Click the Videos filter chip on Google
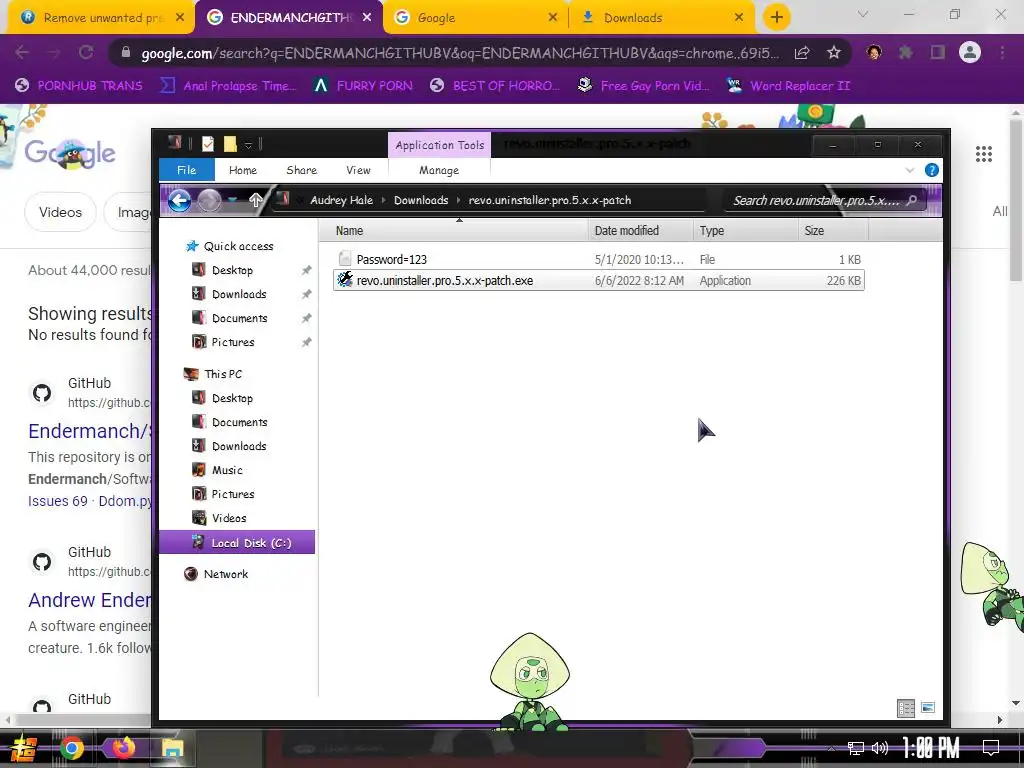The width and height of the screenshot is (1024, 768). click(x=60, y=212)
